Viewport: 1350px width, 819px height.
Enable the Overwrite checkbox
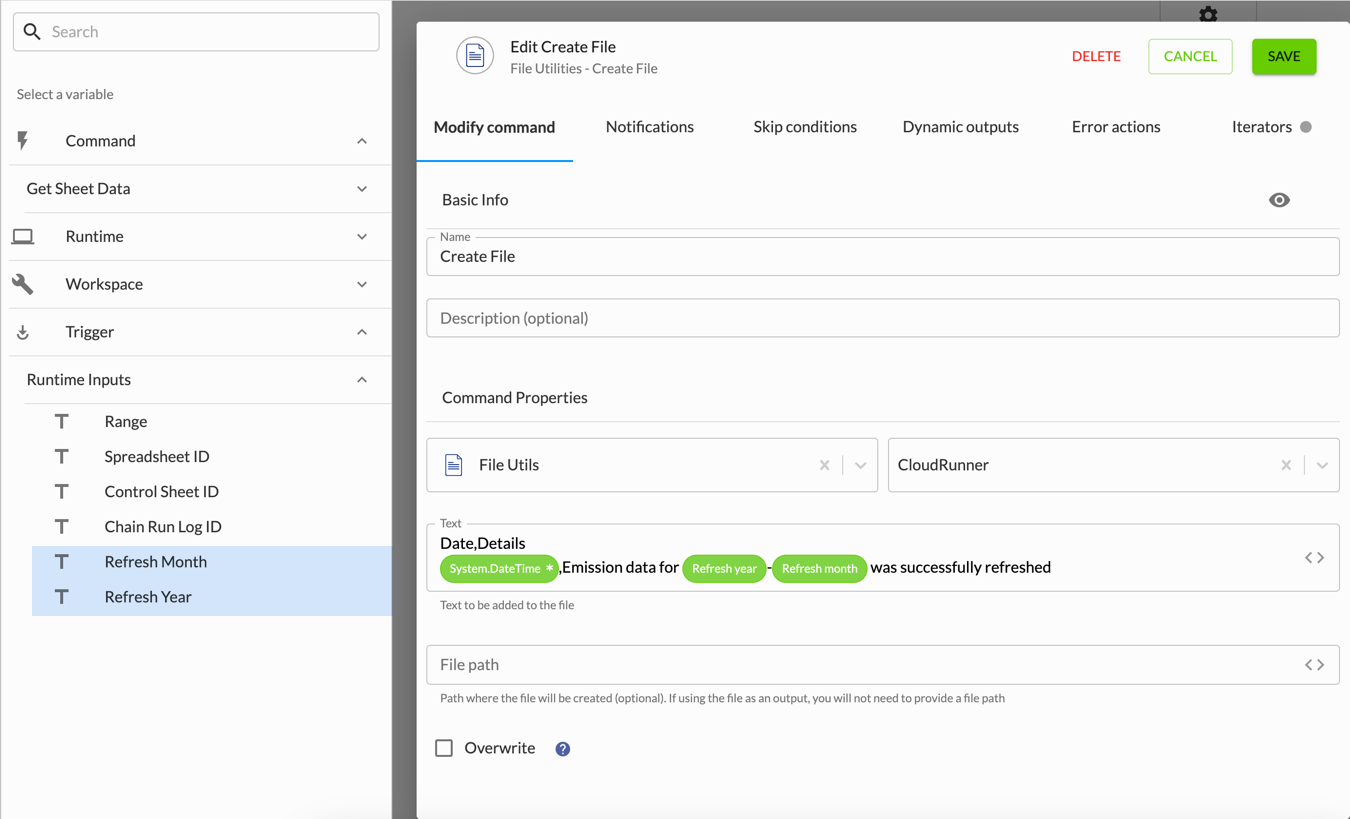[x=444, y=748]
